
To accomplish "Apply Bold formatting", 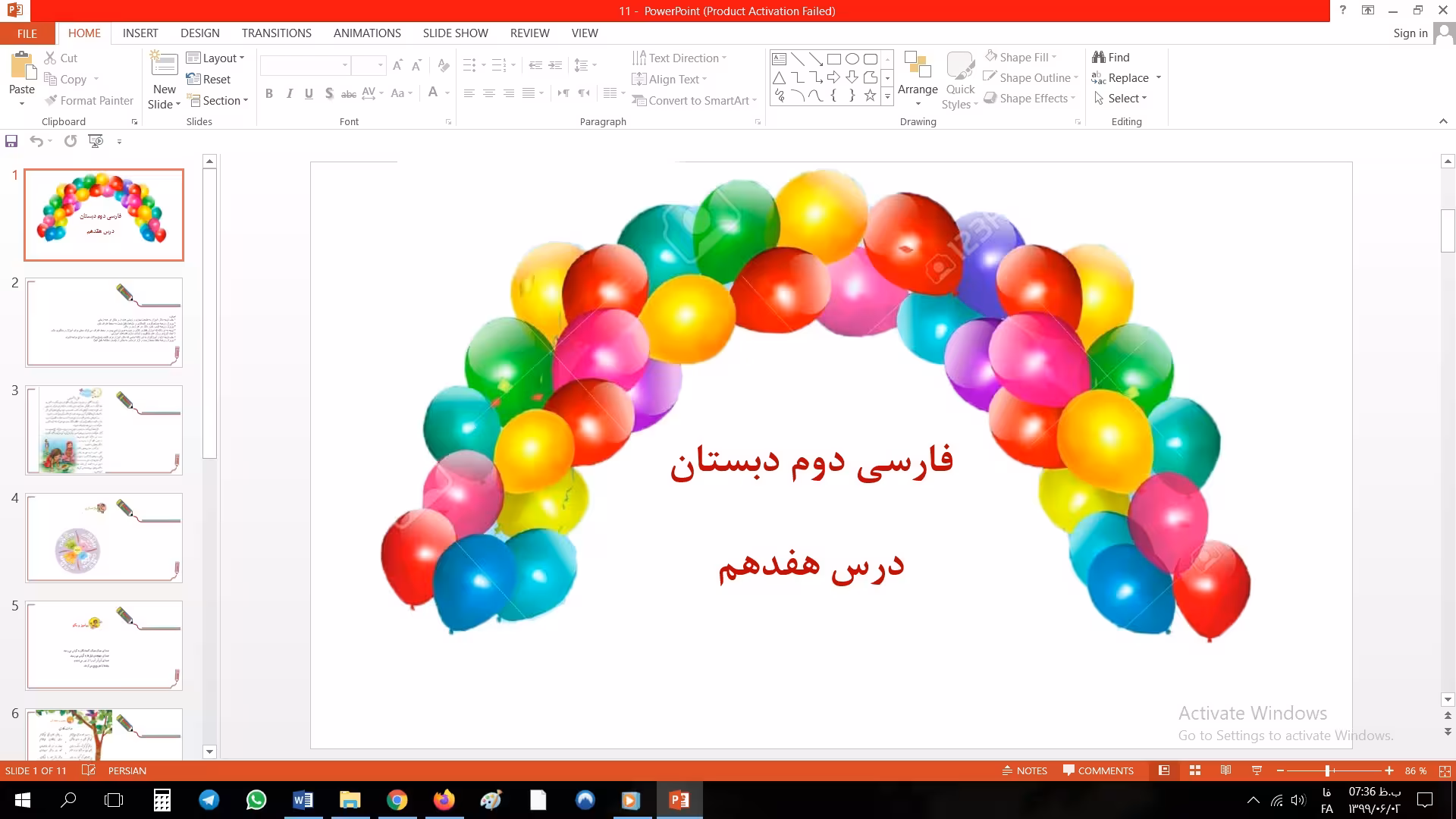I will (x=269, y=93).
